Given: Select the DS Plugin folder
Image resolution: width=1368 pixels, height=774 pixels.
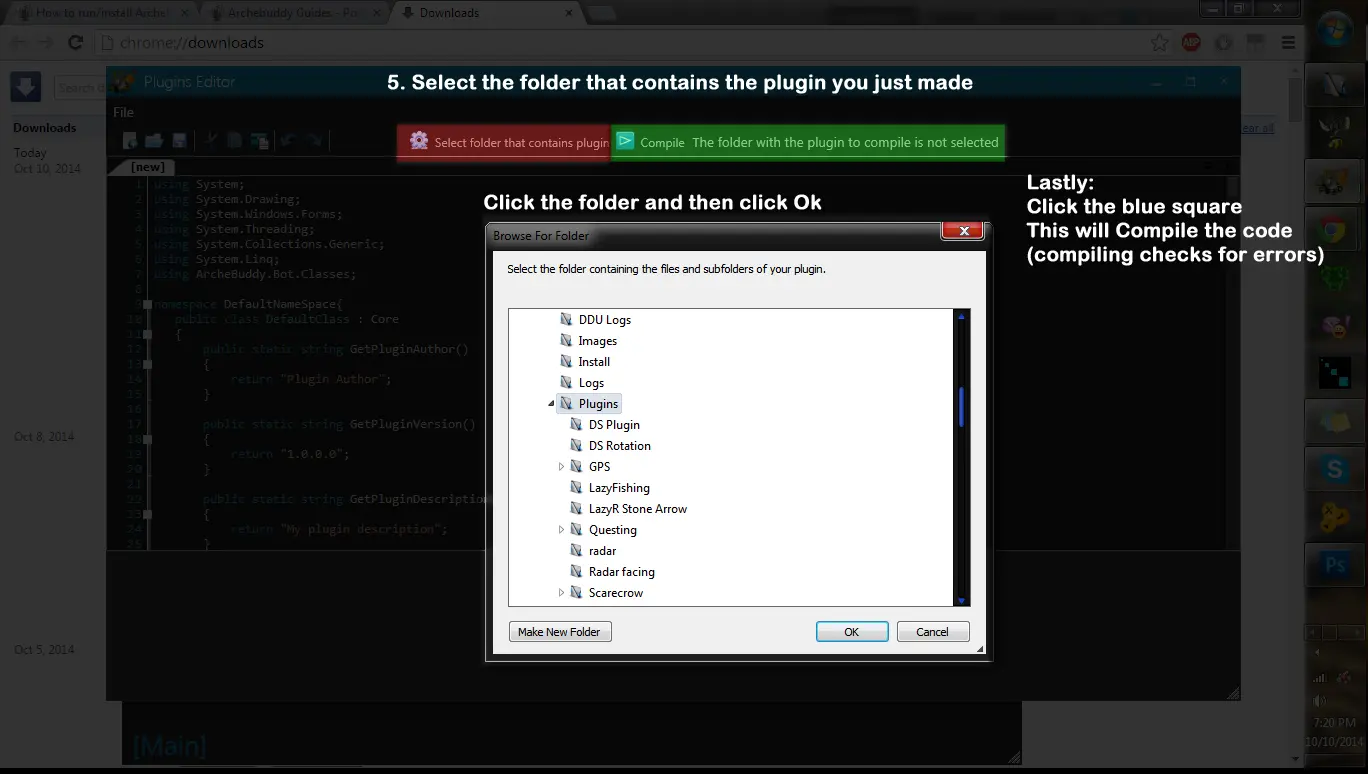Looking at the screenshot, I should [x=613, y=425].
